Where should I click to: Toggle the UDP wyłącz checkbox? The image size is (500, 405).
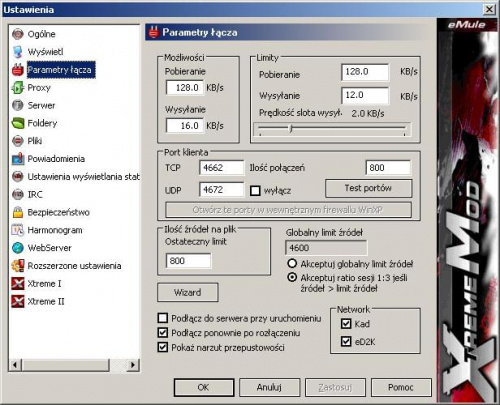pyautogui.click(x=255, y=191)
